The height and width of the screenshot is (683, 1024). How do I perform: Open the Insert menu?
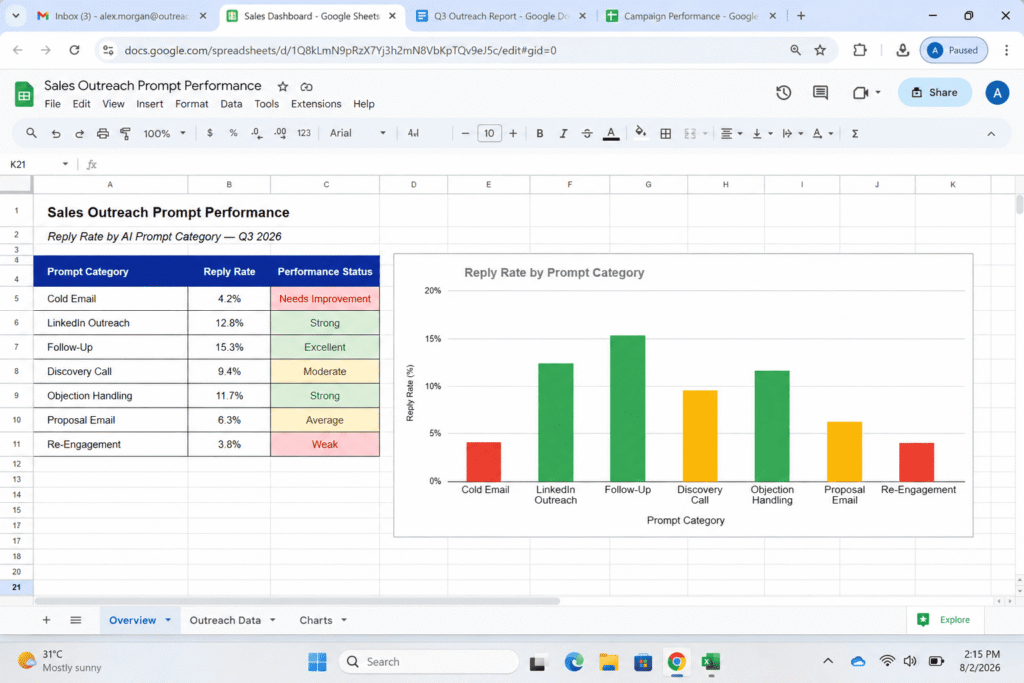pos(150,104)
